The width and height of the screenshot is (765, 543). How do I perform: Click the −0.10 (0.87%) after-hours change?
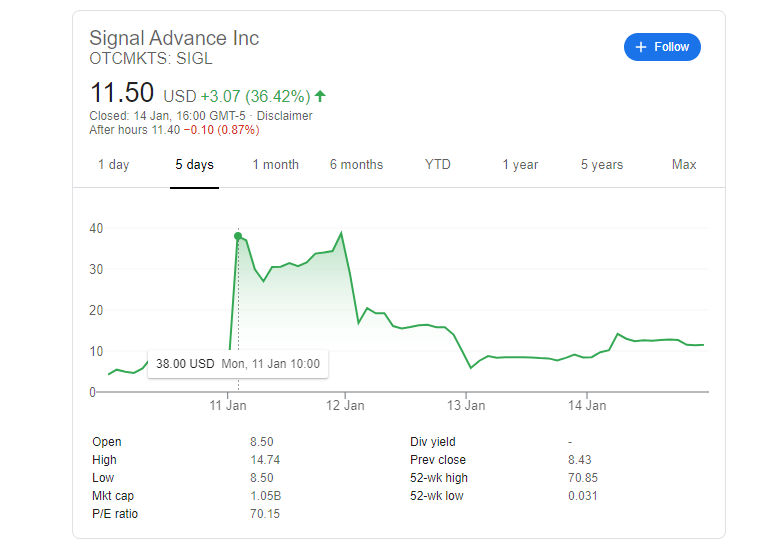pyautogui.click(x=221, y=130)
